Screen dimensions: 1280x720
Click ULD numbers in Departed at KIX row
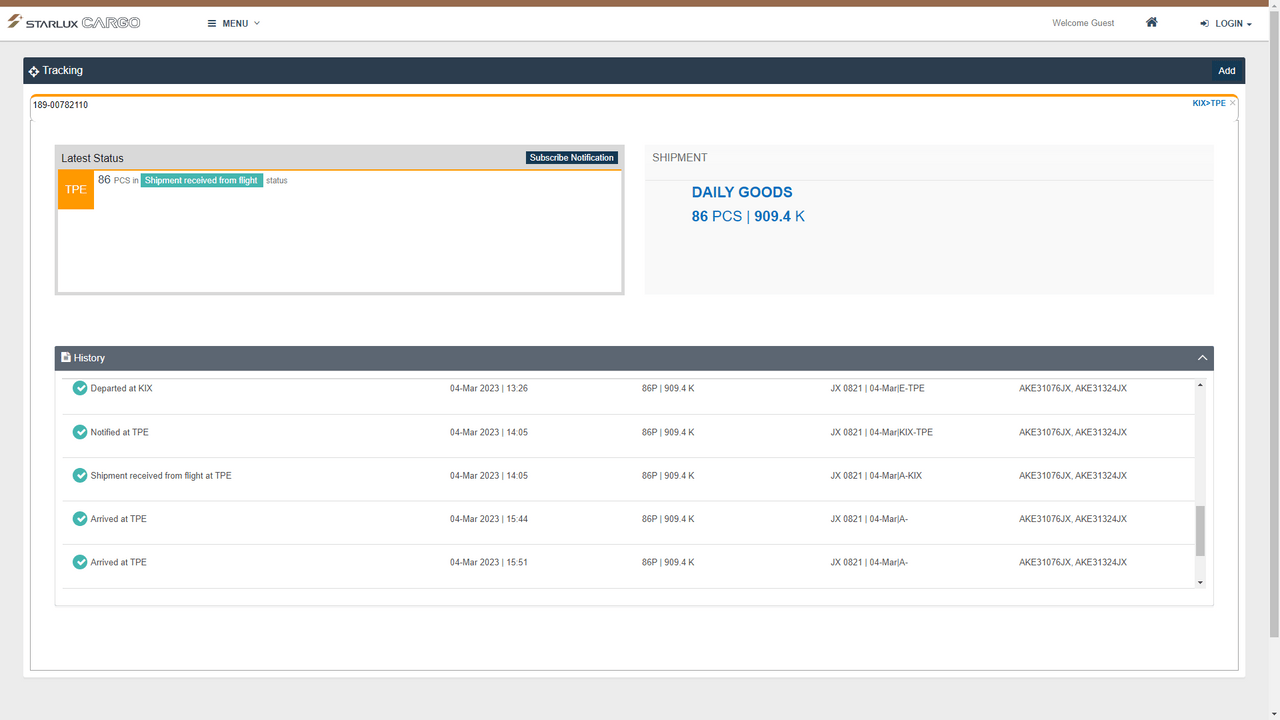1073,388
